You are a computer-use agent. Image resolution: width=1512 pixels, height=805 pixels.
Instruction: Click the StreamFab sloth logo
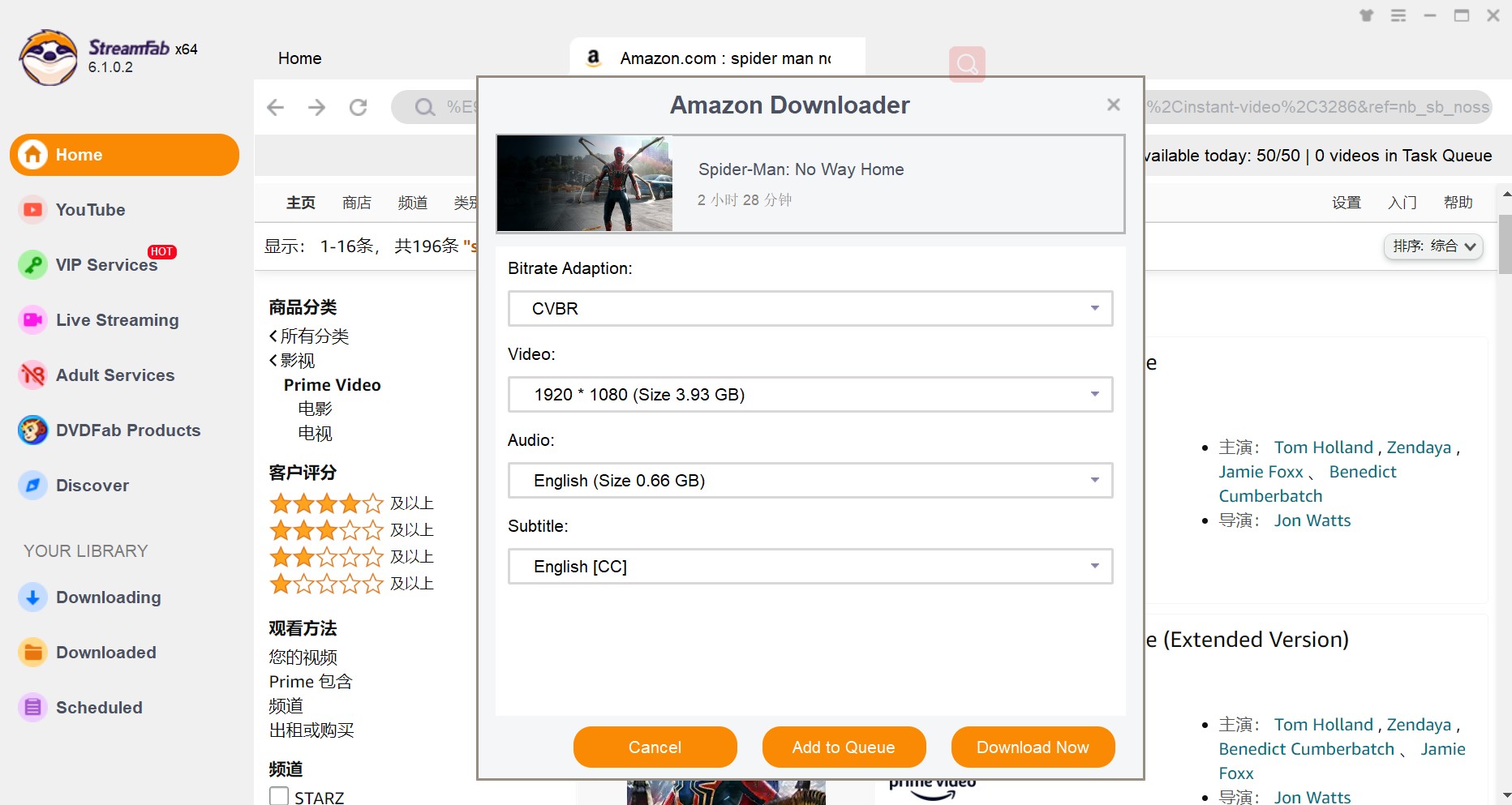[x=49, y=58]
